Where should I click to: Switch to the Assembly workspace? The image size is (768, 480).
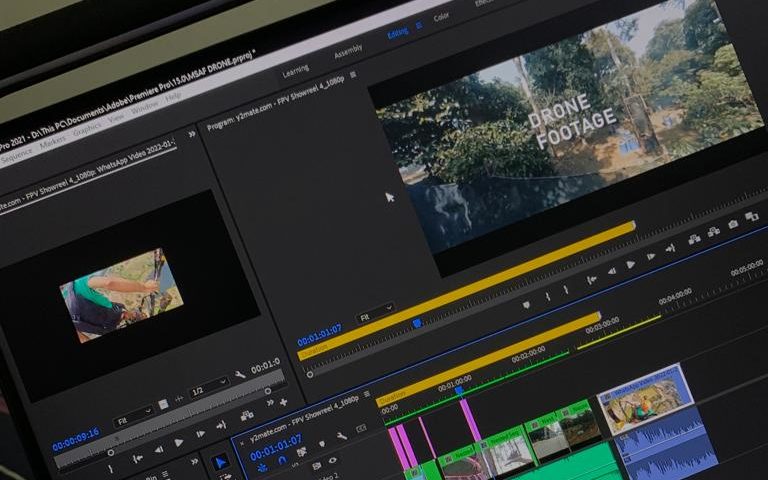348,51
